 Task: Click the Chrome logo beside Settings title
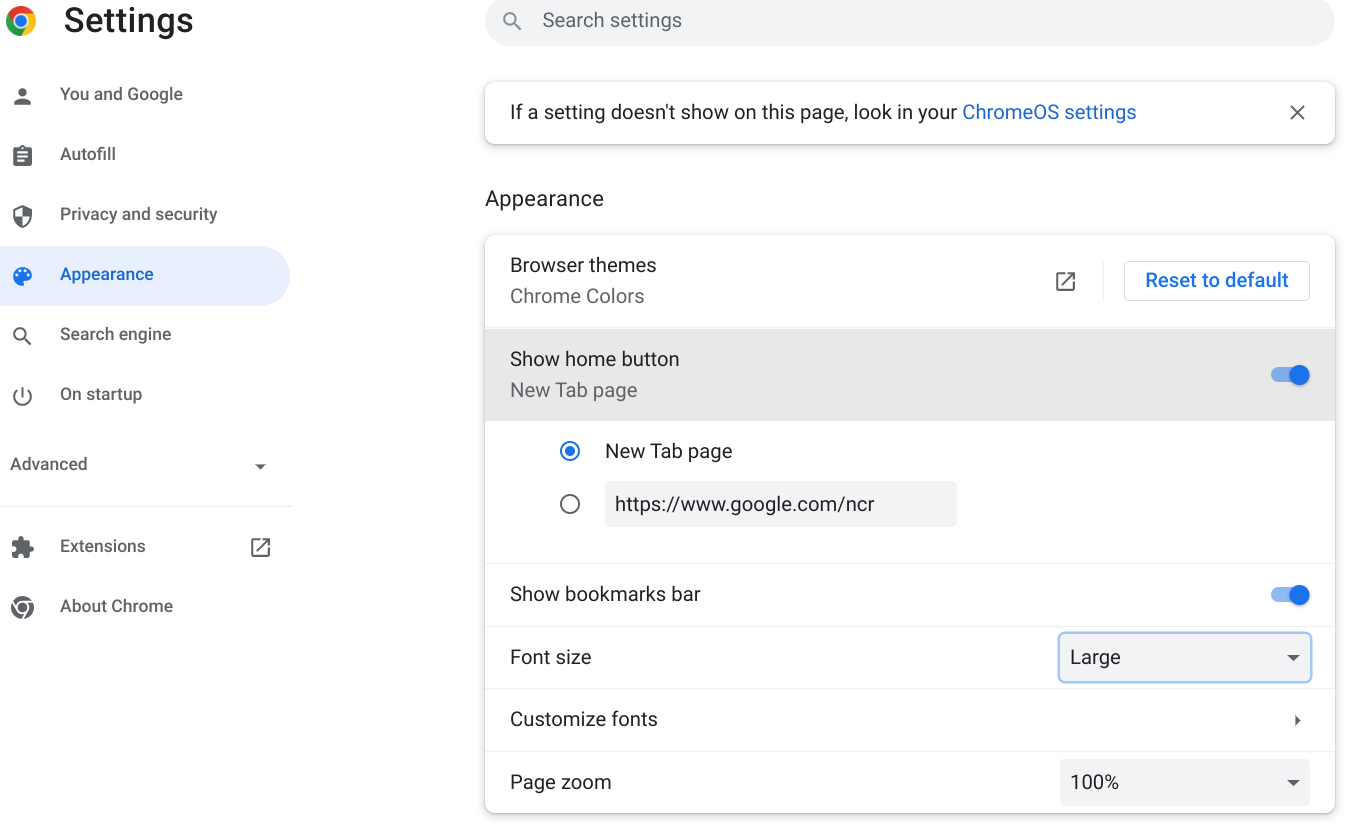(21, 21)
